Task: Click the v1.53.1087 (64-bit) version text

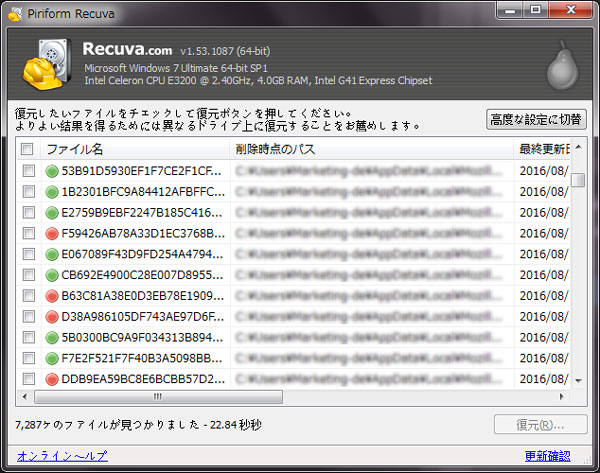Action: click(x=225, y=51)
